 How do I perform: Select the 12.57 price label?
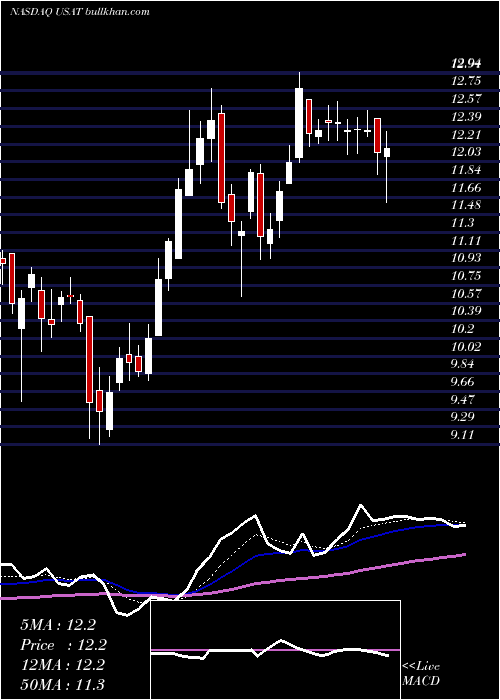click(466, 99)
